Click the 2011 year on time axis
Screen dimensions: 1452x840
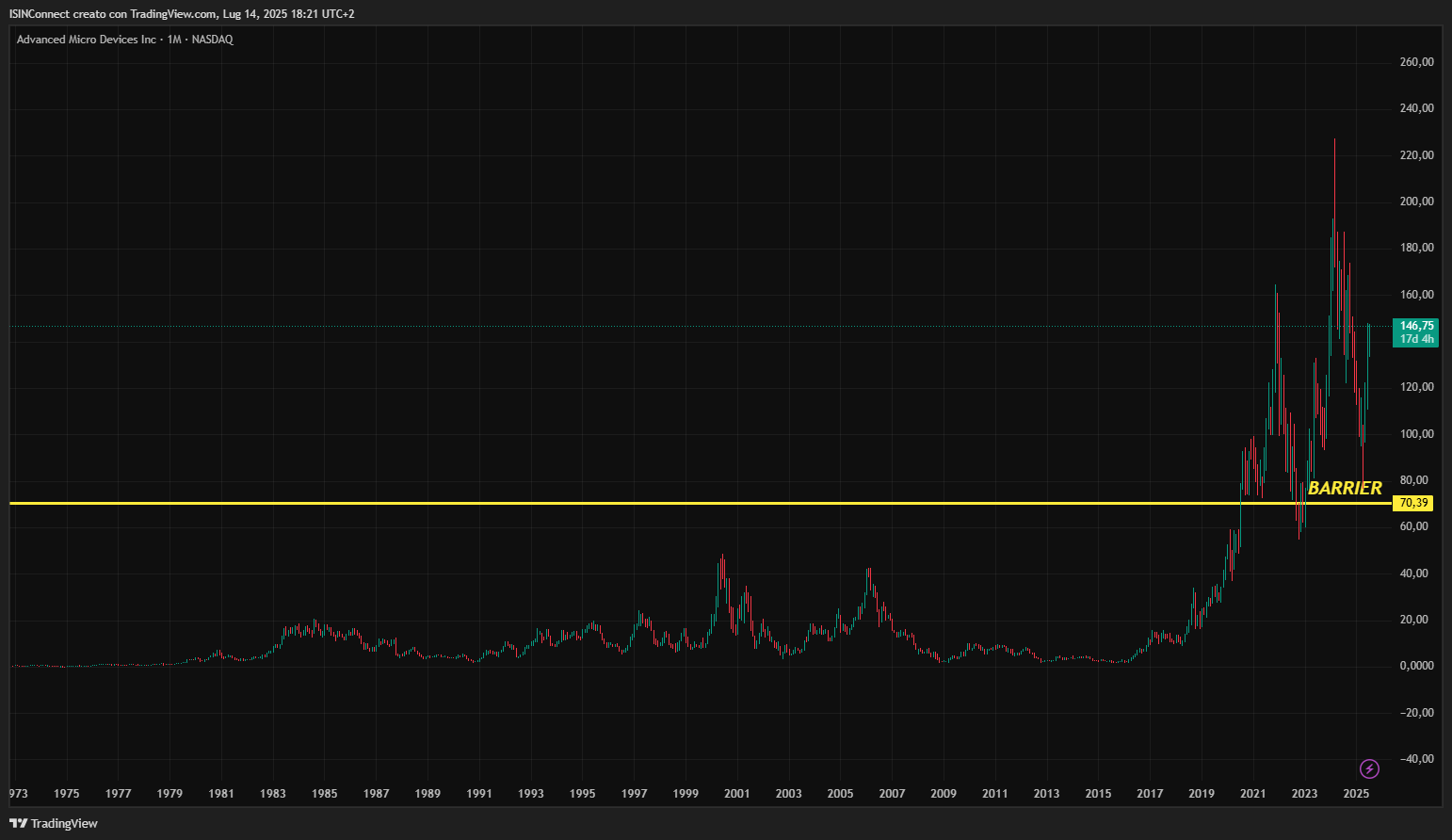tap(995, 794)
